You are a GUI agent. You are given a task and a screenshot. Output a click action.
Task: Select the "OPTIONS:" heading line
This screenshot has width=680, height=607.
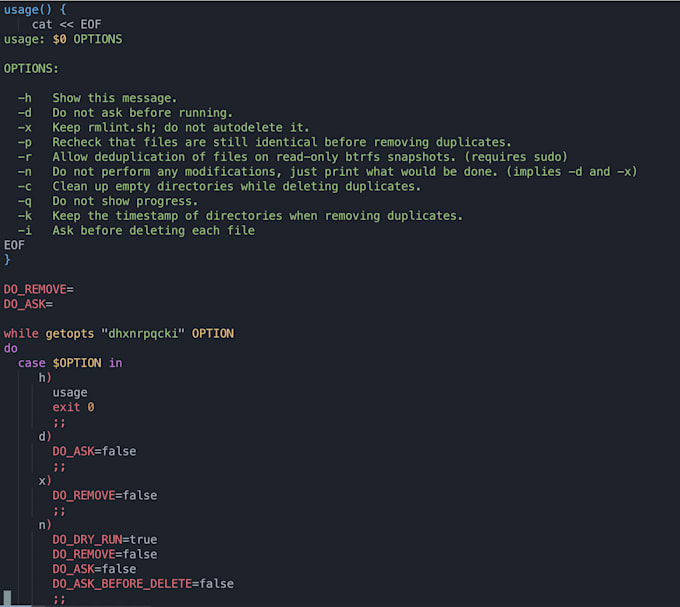point(31,68)
